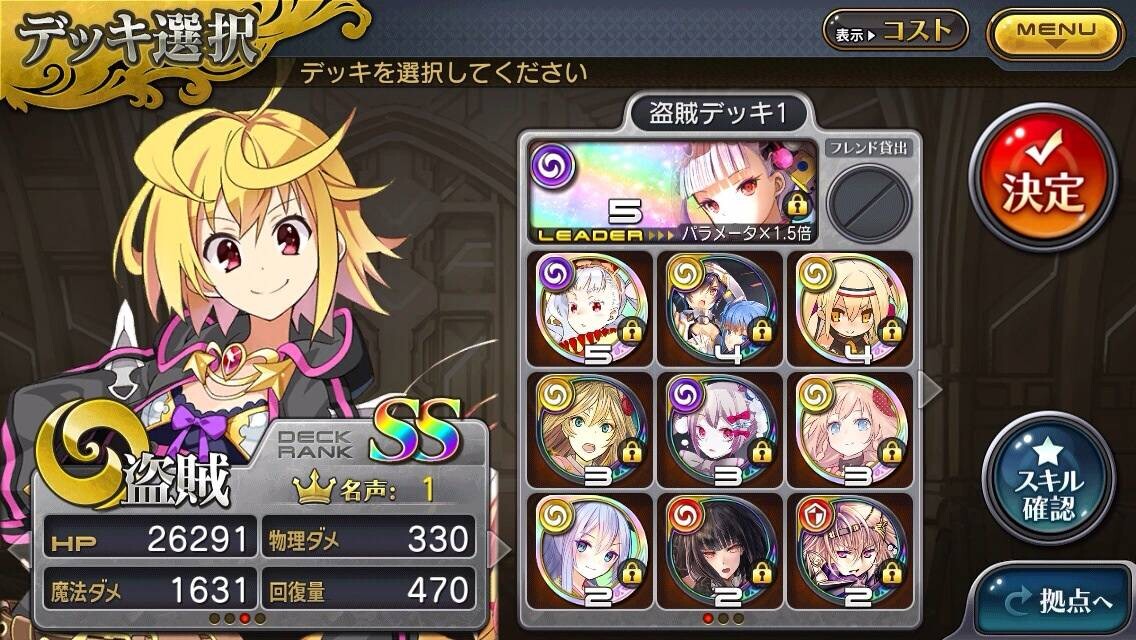
Task: Toggle display mode with コスト button
Action: click(895, 30)
